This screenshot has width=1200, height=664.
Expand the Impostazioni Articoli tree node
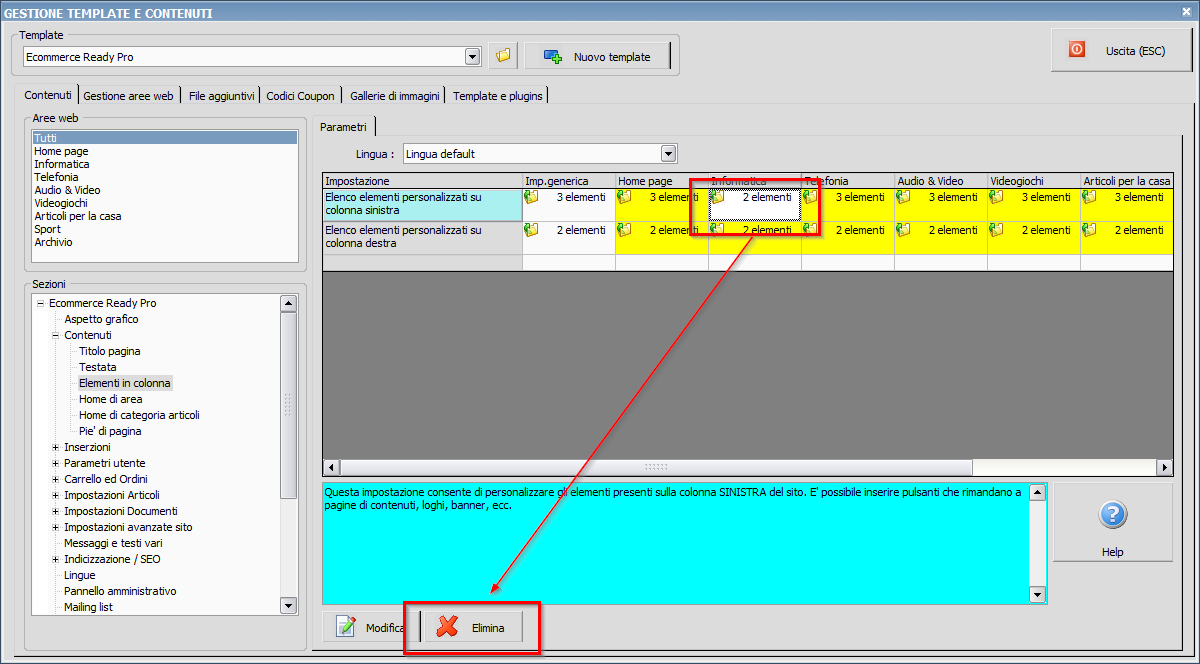[56, 495]
